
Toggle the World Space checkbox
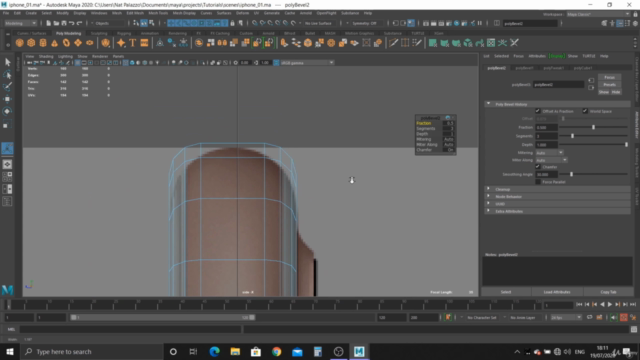pos(585,111)
